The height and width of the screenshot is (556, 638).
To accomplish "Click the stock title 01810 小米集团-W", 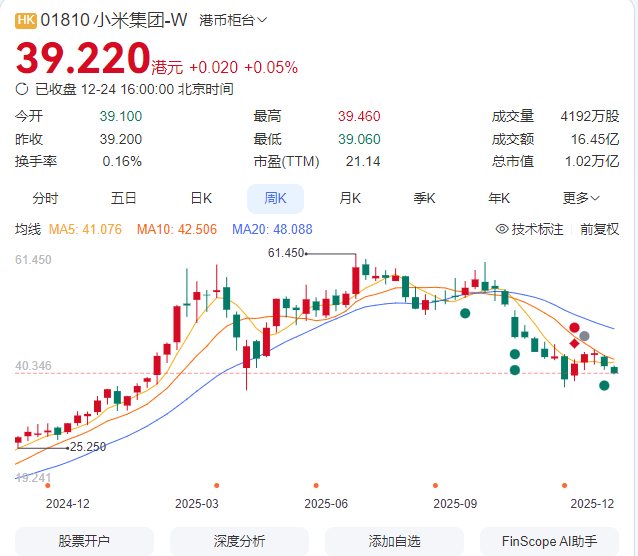I will pos(114,20).
